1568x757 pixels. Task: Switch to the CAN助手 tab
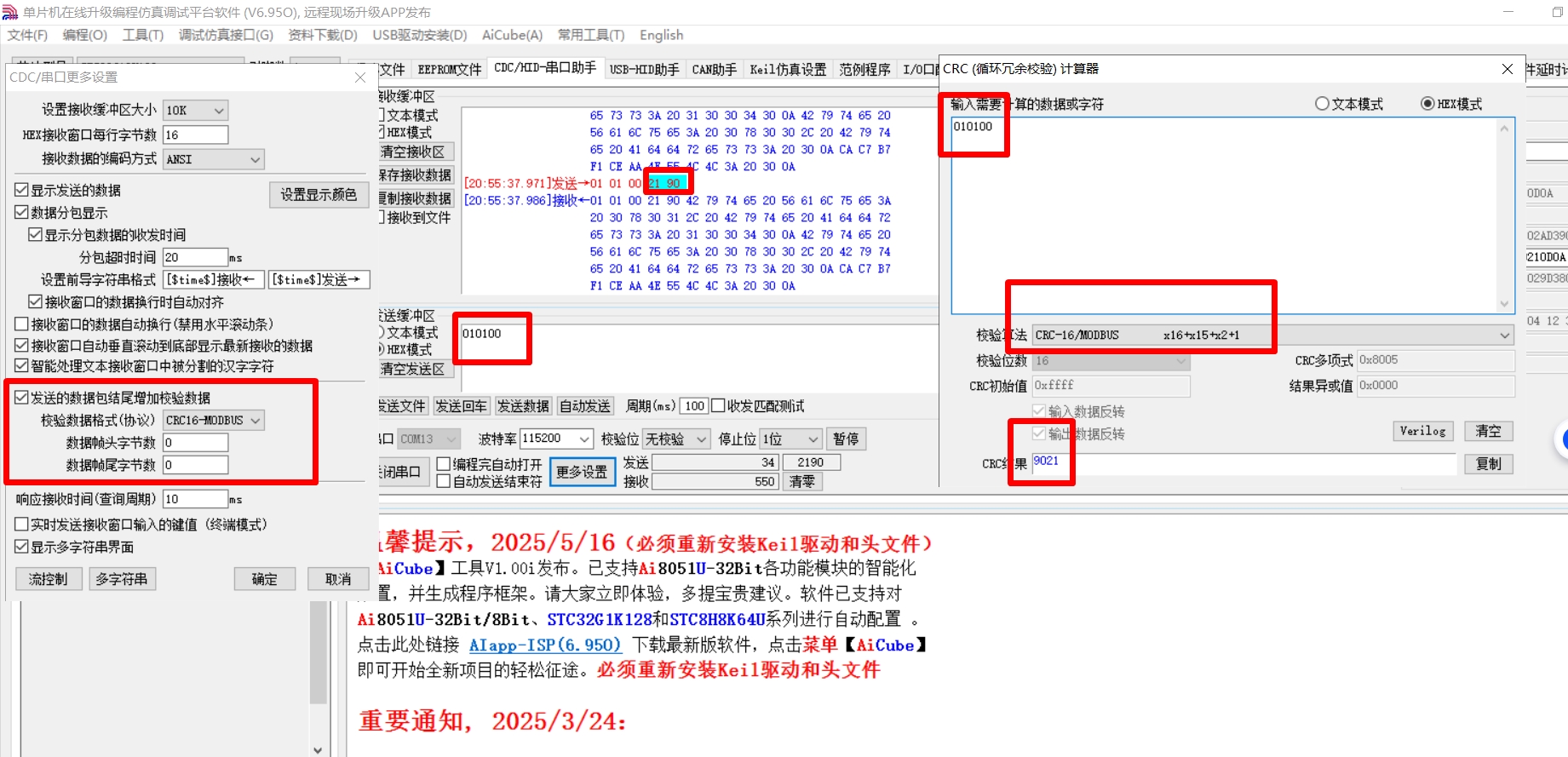pos(714,70)
